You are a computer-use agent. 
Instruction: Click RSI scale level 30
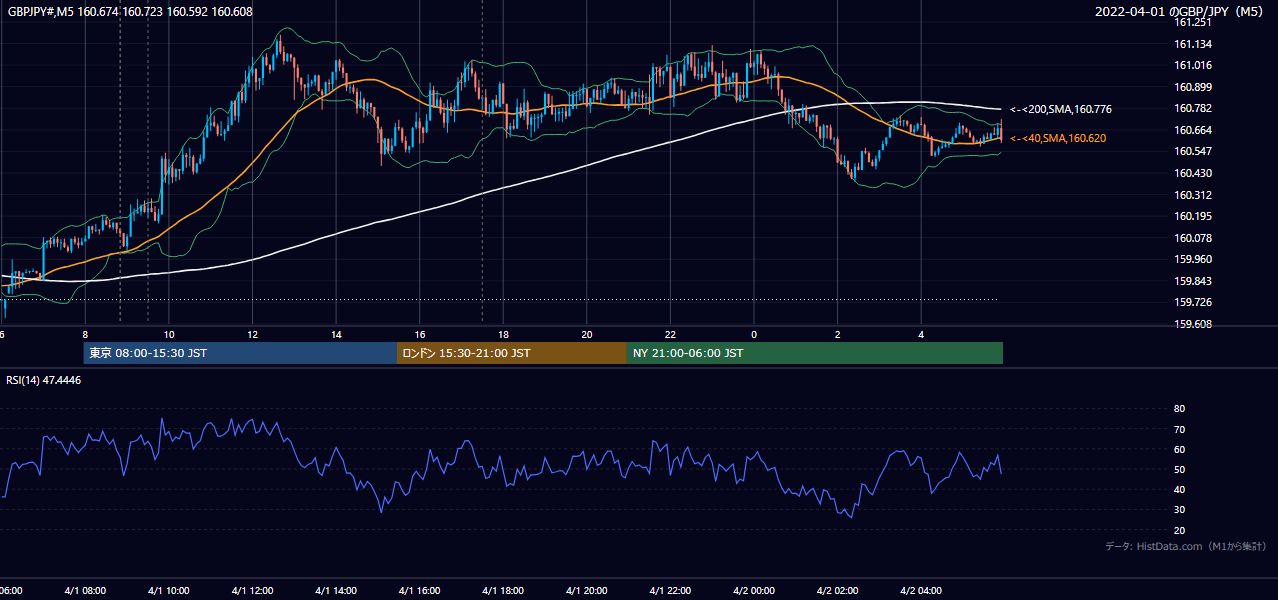pyautogui.click(x=1180, y=510)
